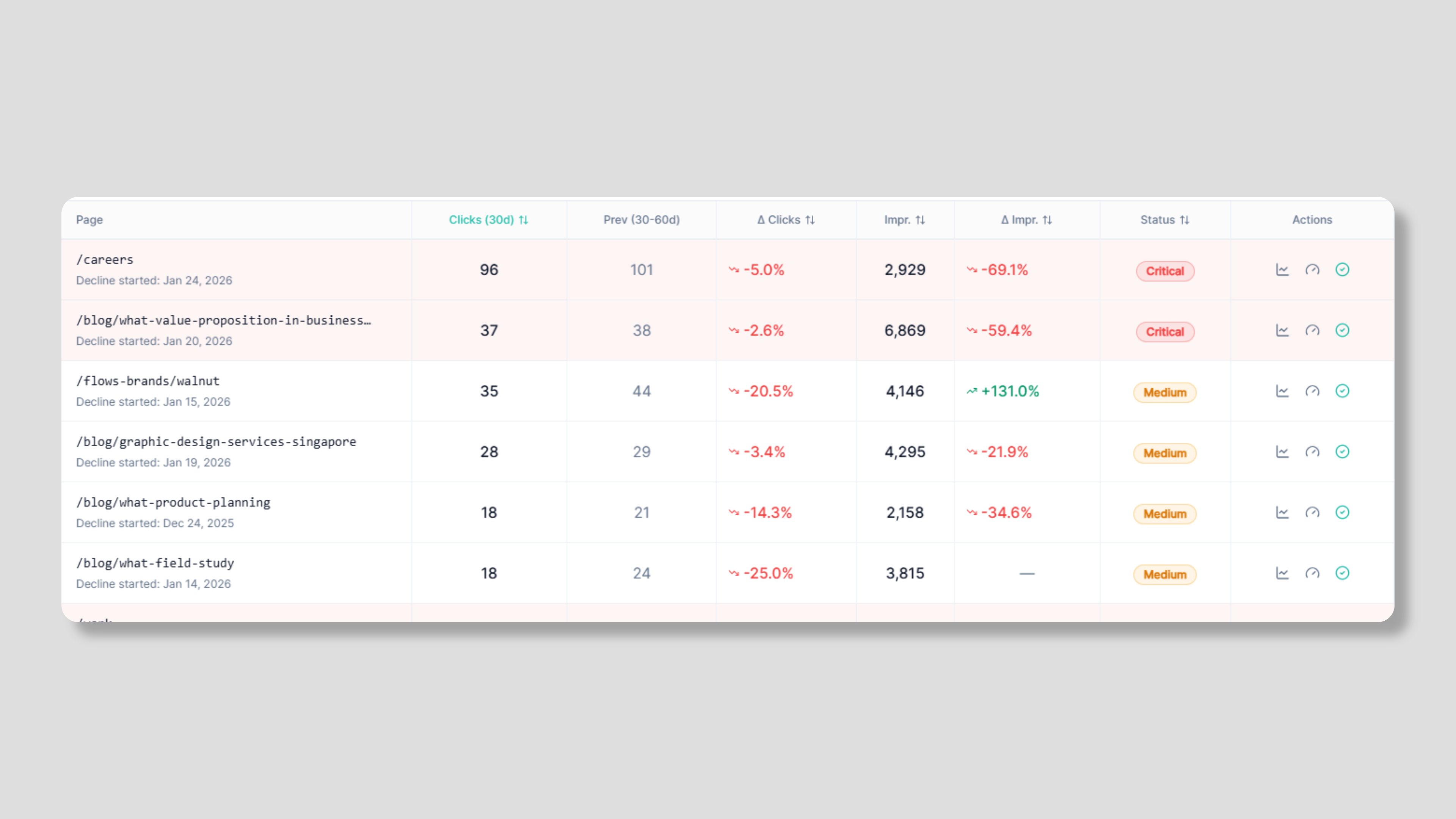The width and height of the screenshot is (1456, 819).
Task: Click check-circle icon for /blog/what-field-study row
Action: pyautogui.click(x=1342, y=573)
